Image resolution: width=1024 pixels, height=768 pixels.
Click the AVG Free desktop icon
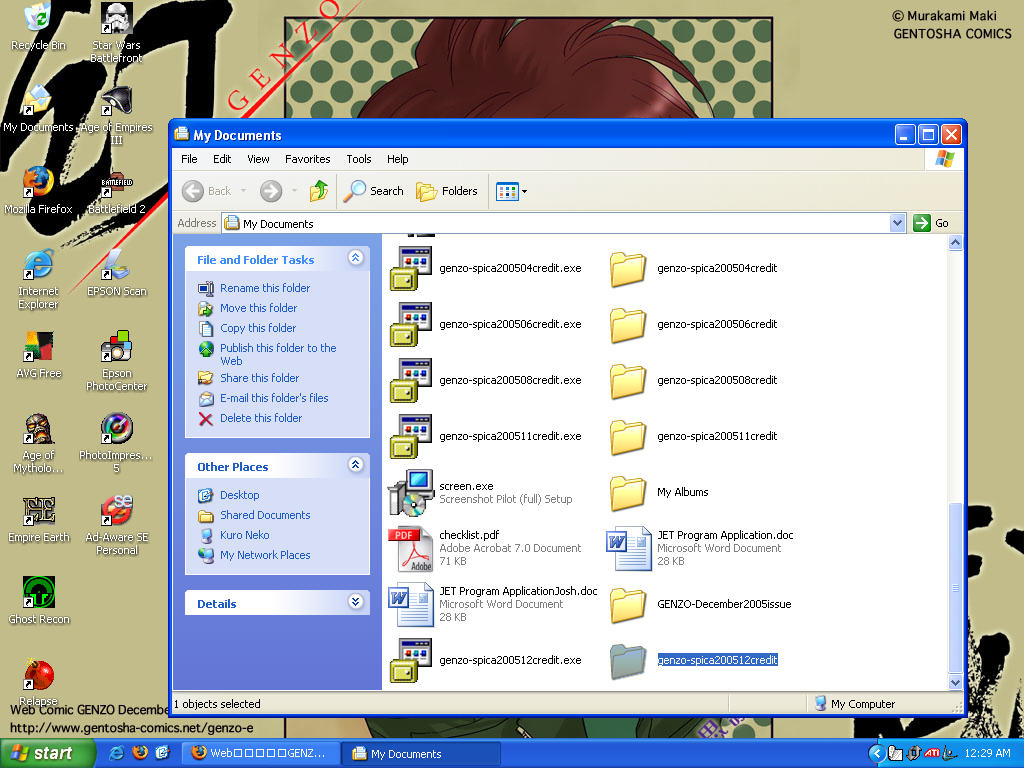[38, 348]
